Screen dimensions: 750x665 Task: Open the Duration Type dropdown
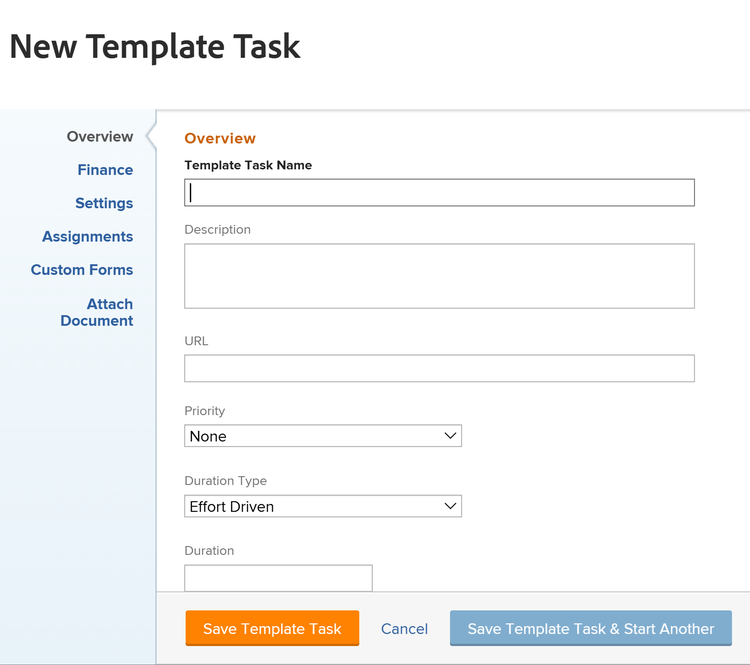tap(323, 506)
